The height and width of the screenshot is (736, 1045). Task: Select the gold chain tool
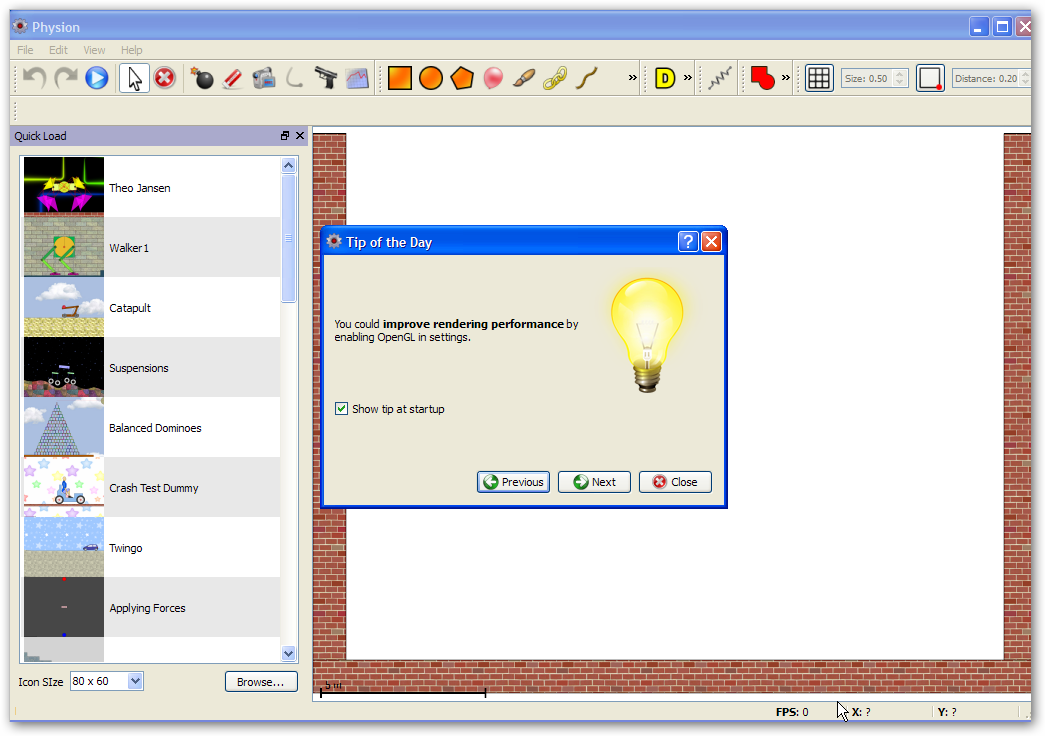[x=555, y=78]
